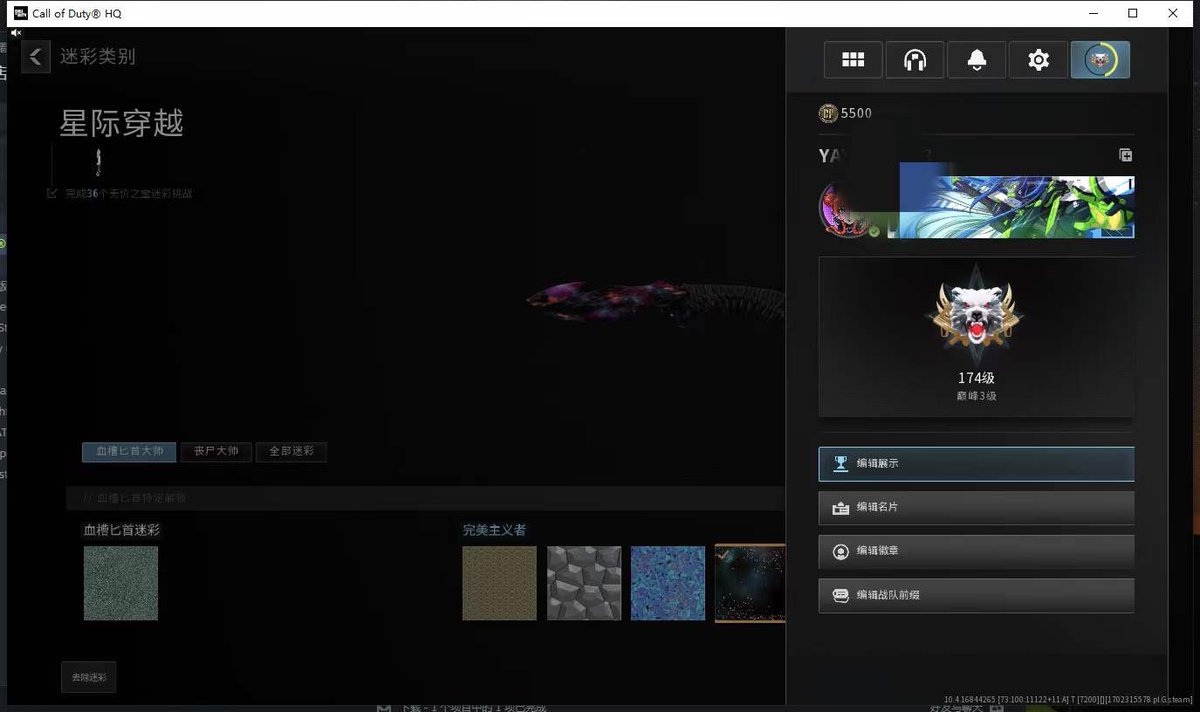Open the headset social icon

(x=915, y=60)
